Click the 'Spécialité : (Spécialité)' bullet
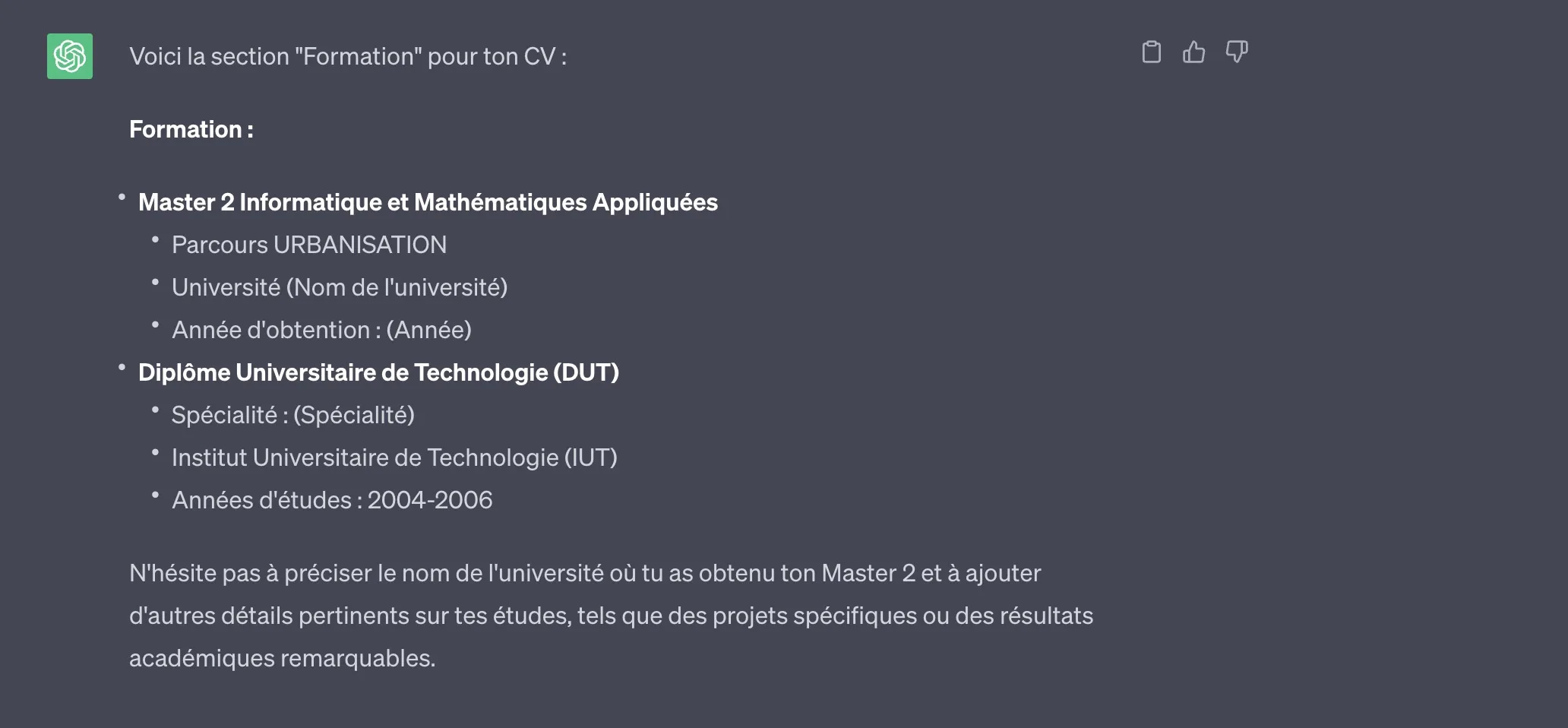This screenshot has width=1568, height=728. click(292, 416)
